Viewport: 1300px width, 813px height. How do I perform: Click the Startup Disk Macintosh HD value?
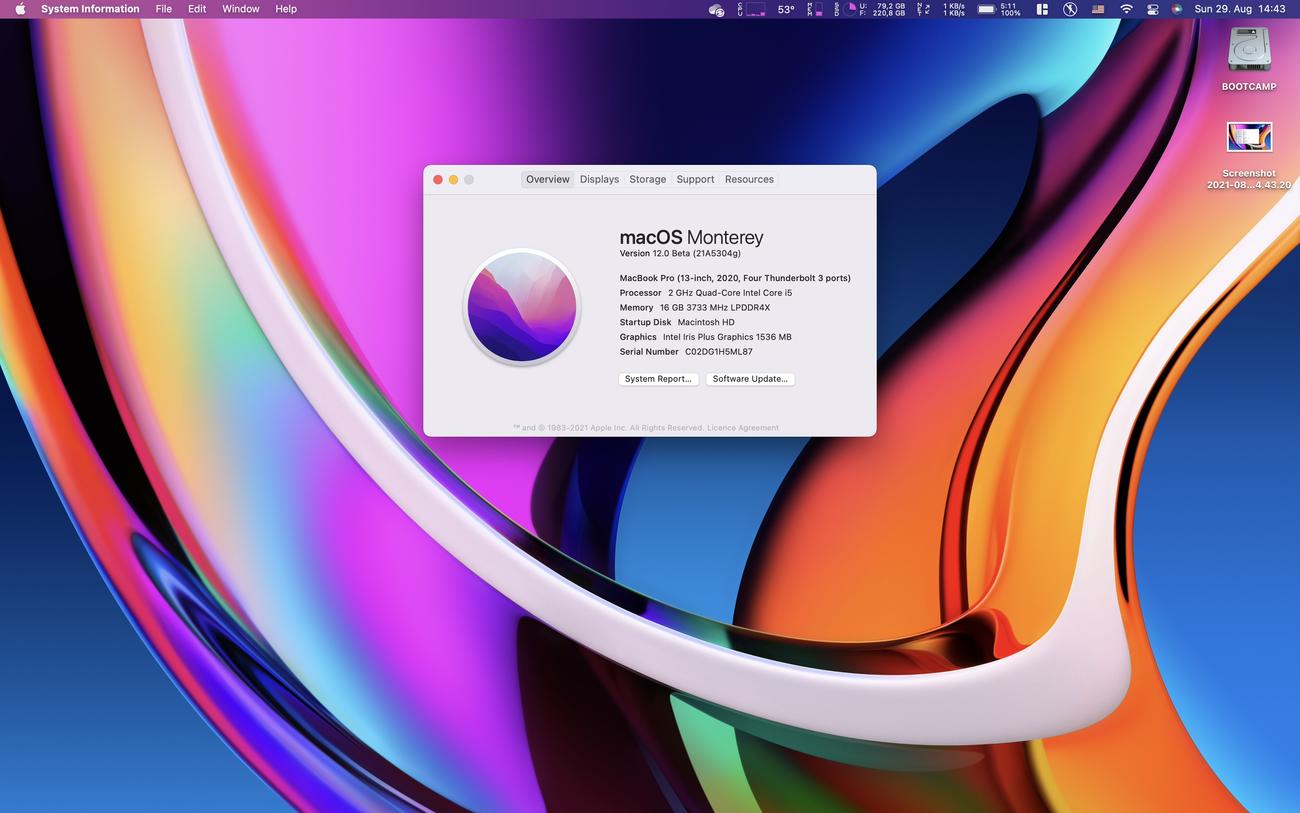[706, 323]
